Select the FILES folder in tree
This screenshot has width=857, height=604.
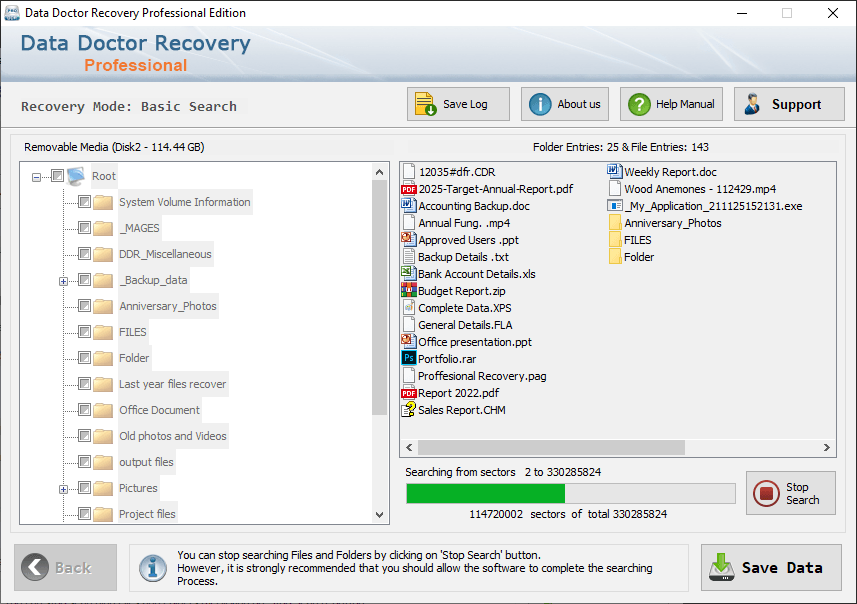pyautogui.click(x=133, y=332)
